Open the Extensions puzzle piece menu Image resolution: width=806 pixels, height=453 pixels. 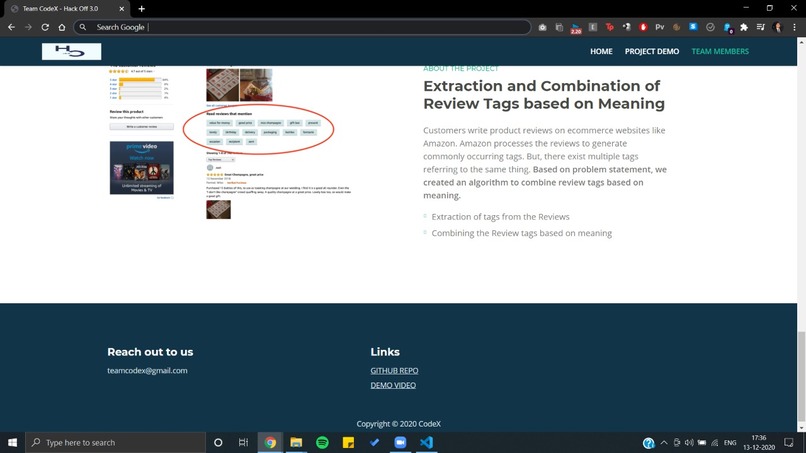point(744,27)
